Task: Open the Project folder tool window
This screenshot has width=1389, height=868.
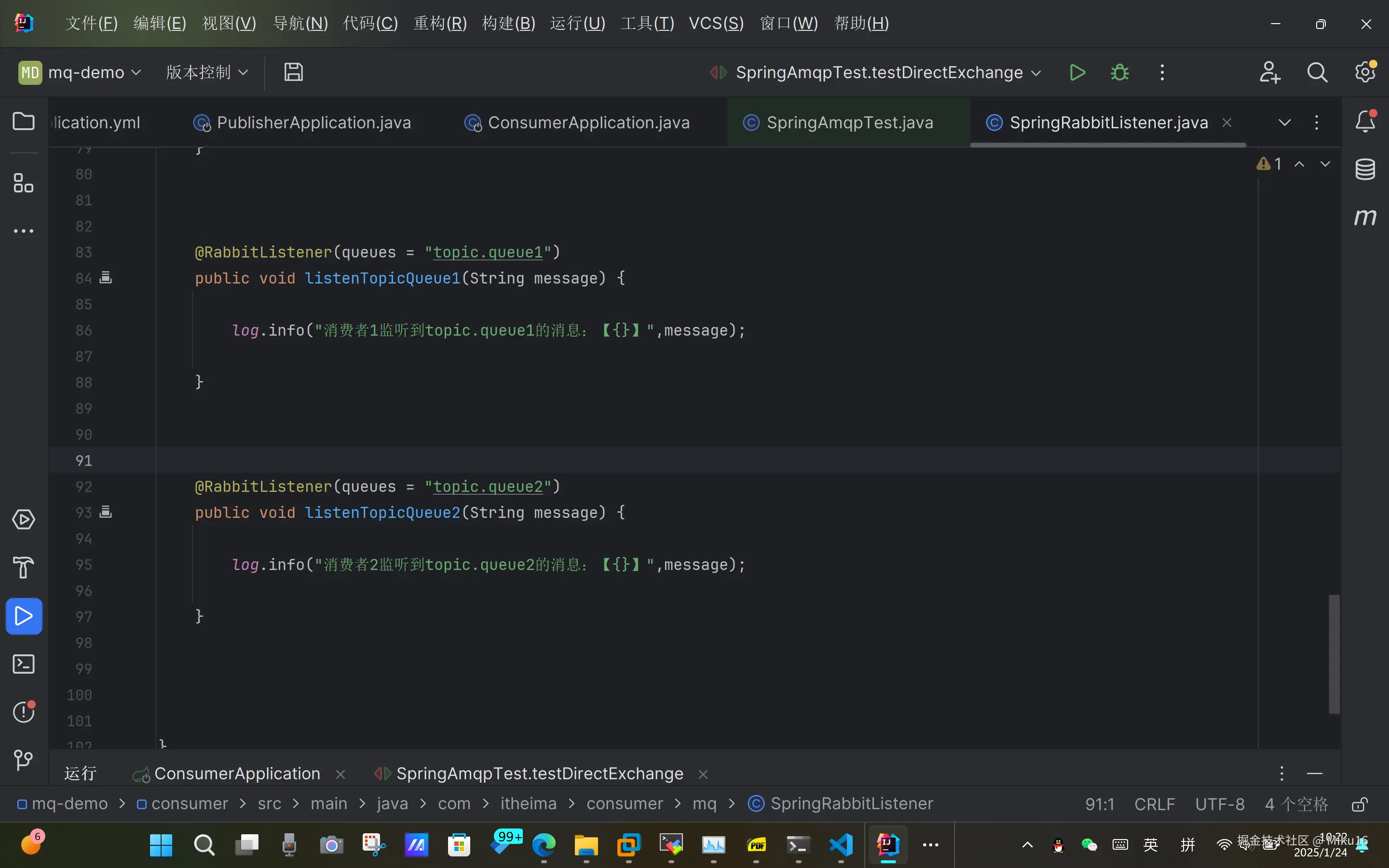Action: pos(24,121)
